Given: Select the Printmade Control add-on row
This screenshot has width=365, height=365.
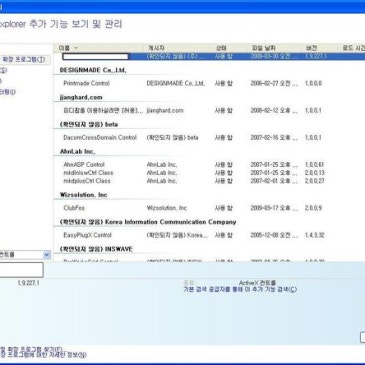Looking at the screenshot, I should (x=209, y=83).
